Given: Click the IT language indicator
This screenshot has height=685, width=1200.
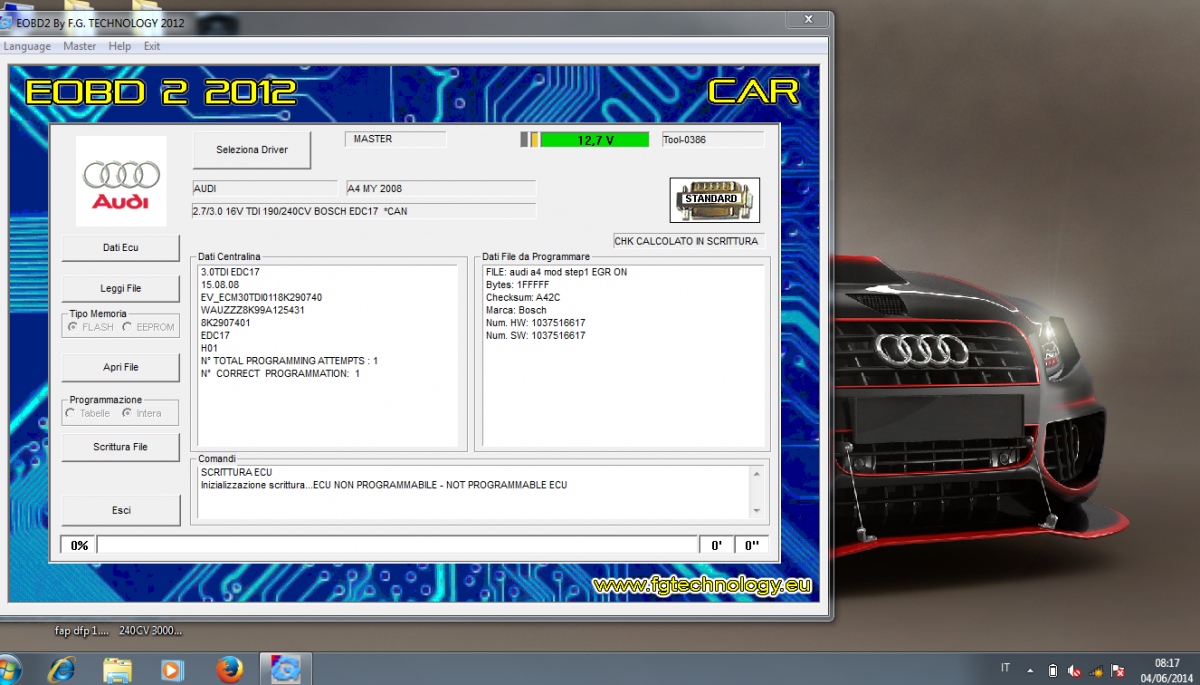Looking at the screenshot, I should coord(1005,668).
